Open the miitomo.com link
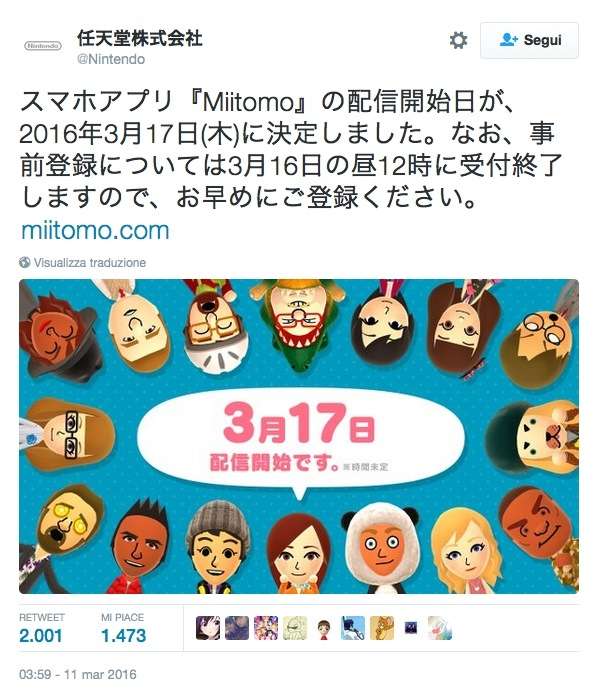The image size is (607, 693). pos(95,231)
